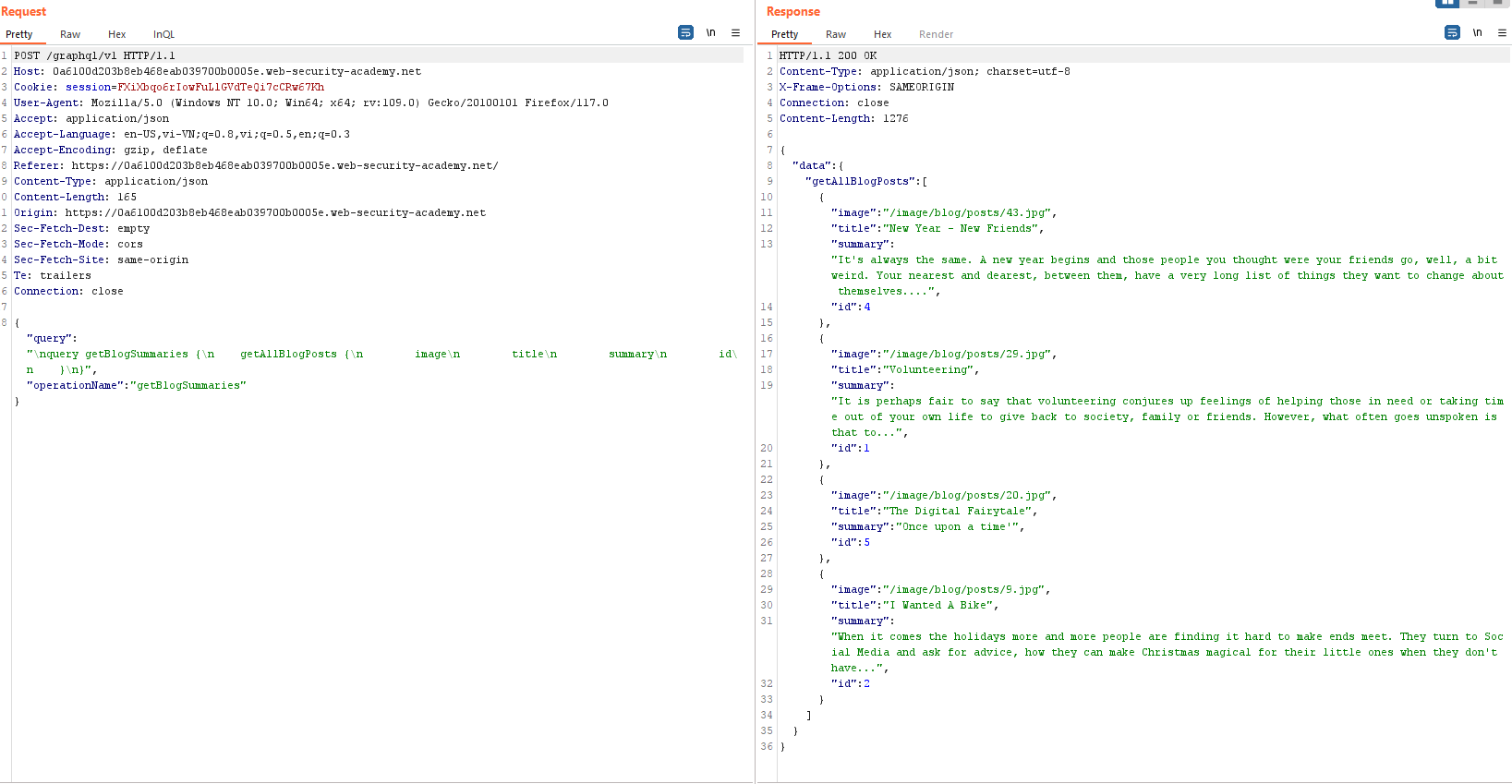
Task: Open the InQL tab in Request
Action: coord(163,34)
